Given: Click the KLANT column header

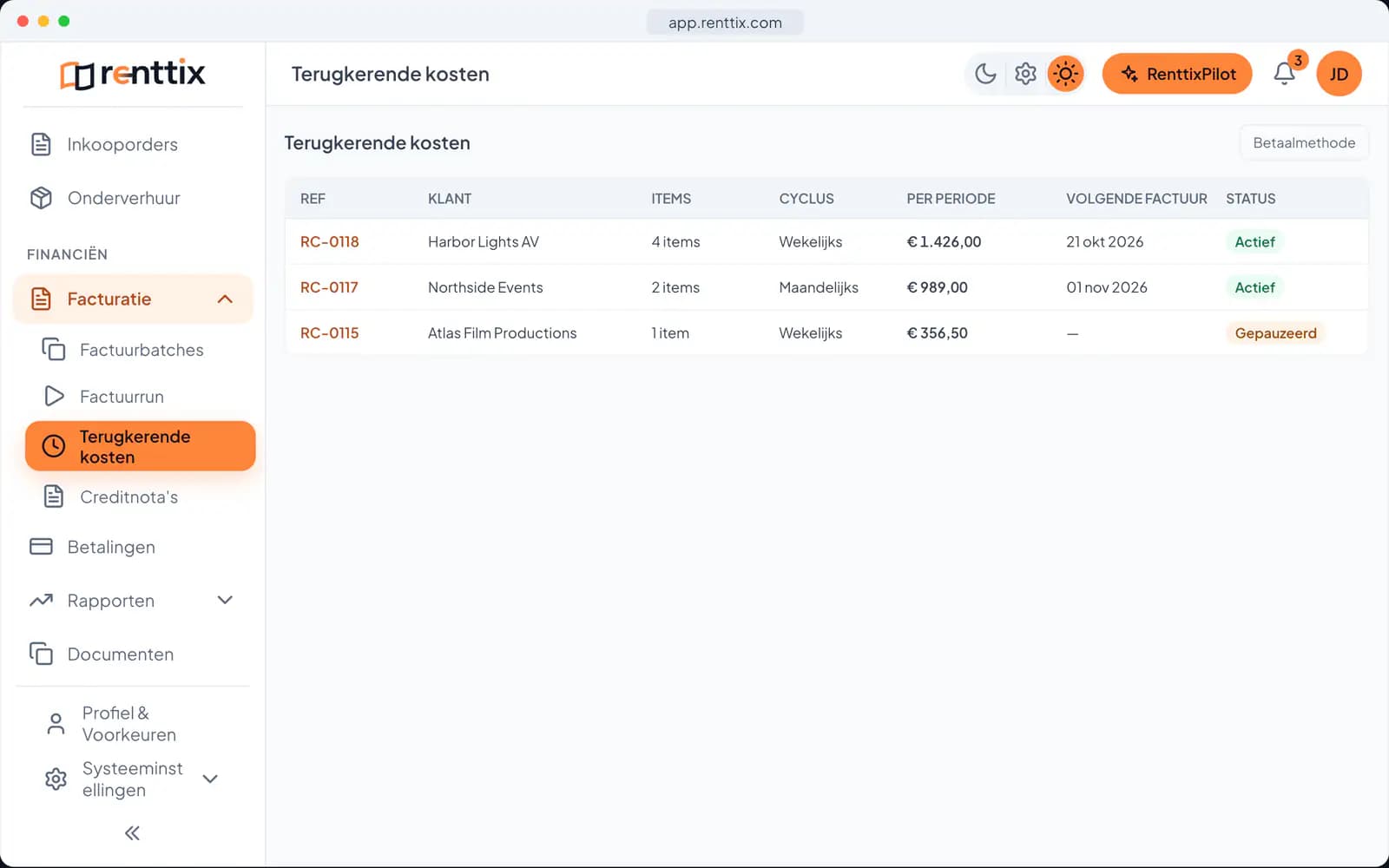Looking at the screenshot, I should [450, 199].
